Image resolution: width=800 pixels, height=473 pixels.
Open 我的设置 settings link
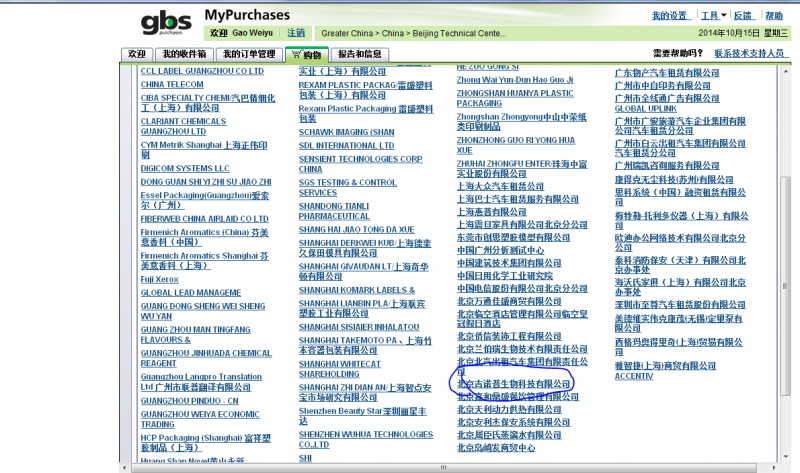point(670,16)
